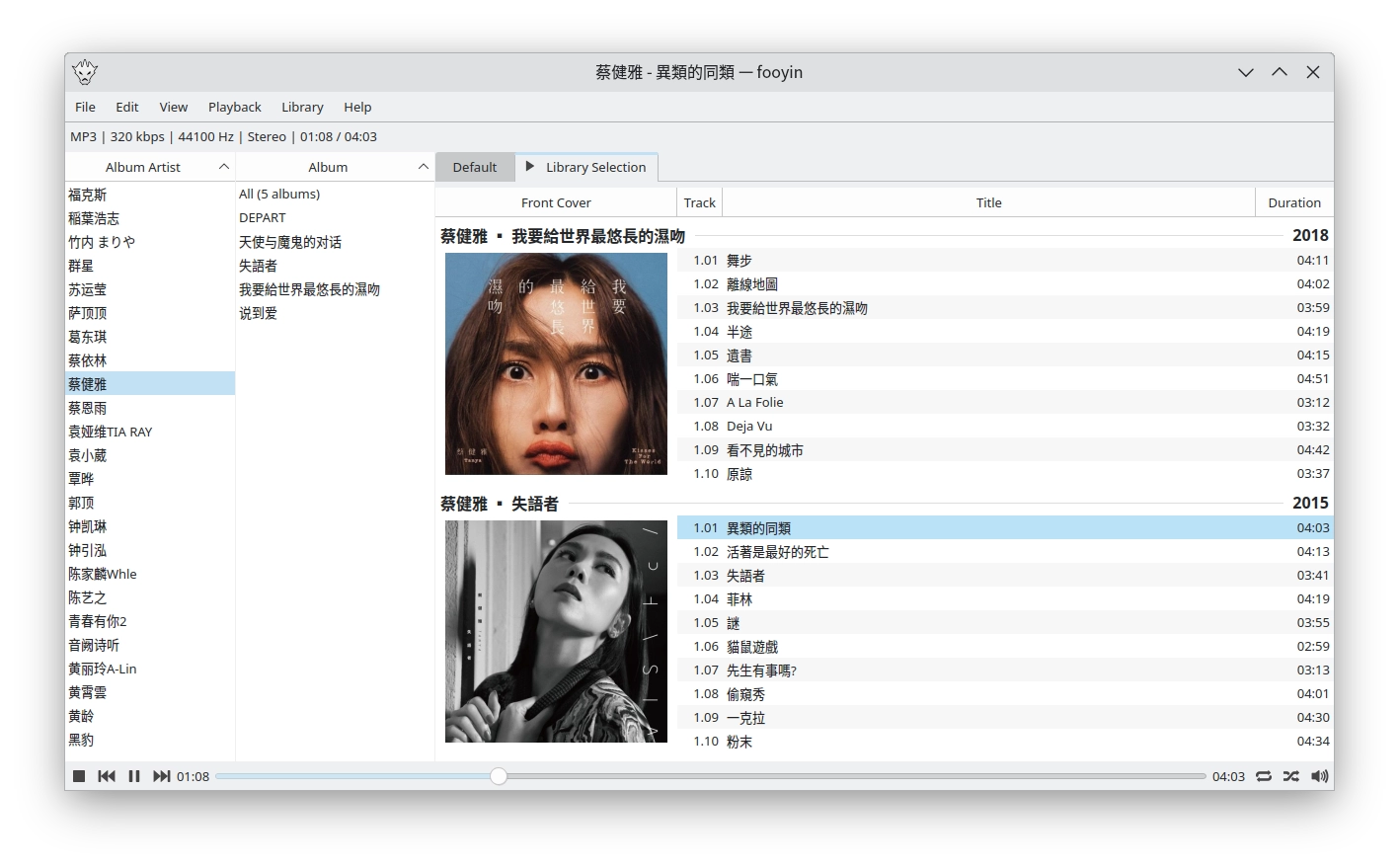Collapse the Album column sort order
Image resolution: width=1400 pixels, height=868 pixels.
coord(421,166)
